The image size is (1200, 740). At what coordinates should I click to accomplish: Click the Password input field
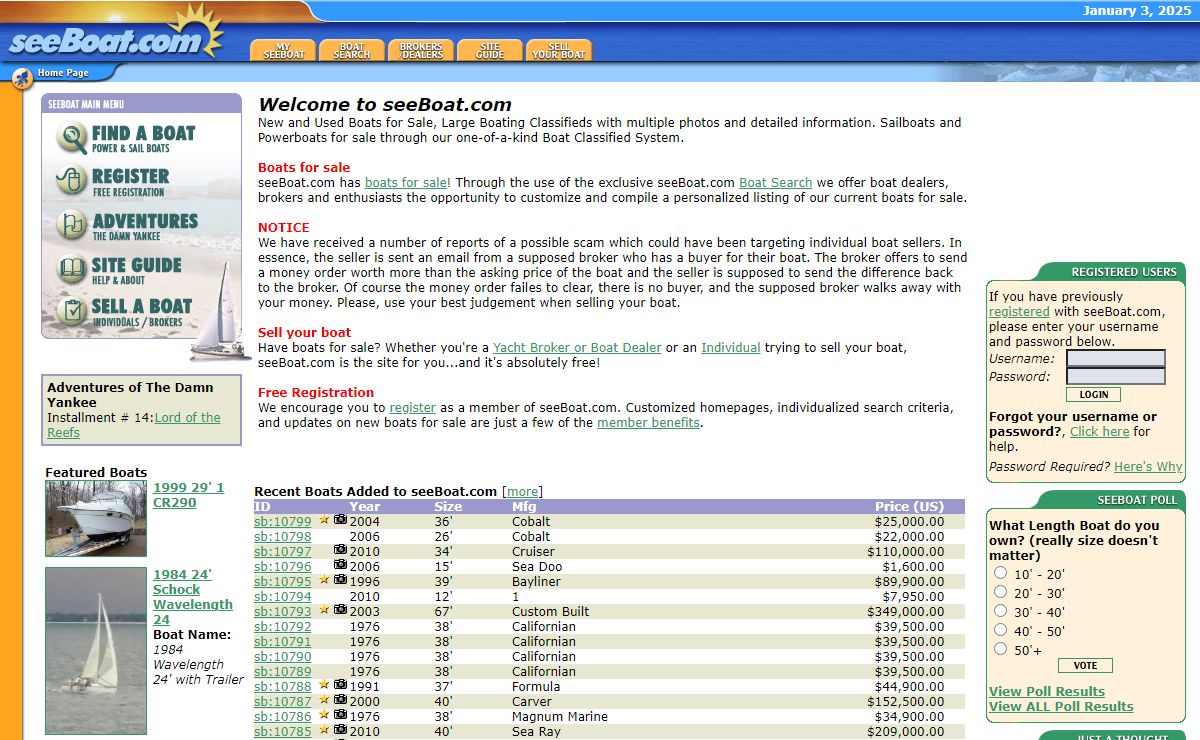[x=1116, y=376]
